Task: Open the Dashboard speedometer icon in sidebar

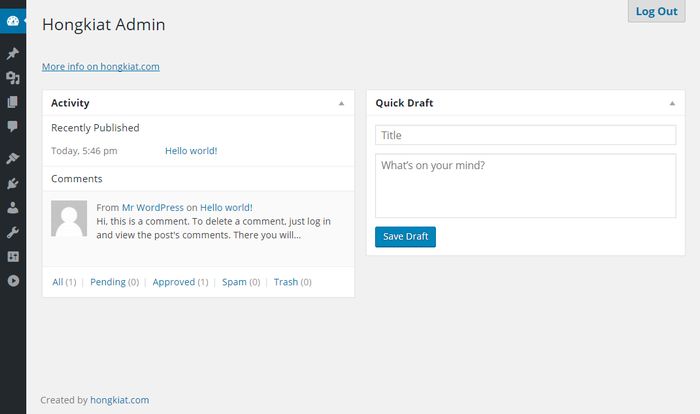Action: tap(13, 21)
